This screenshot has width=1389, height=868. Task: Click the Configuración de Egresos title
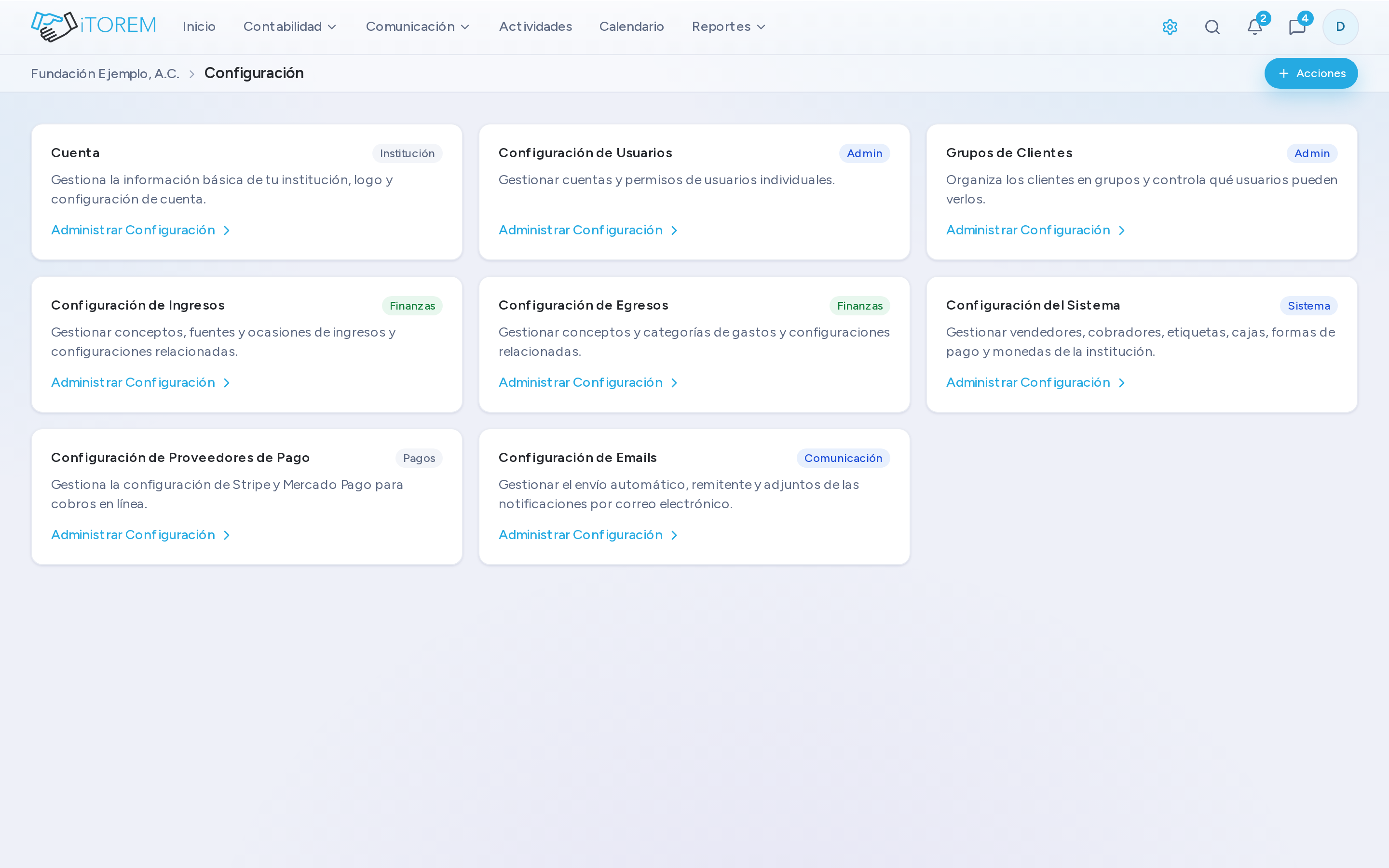point(583,305)
